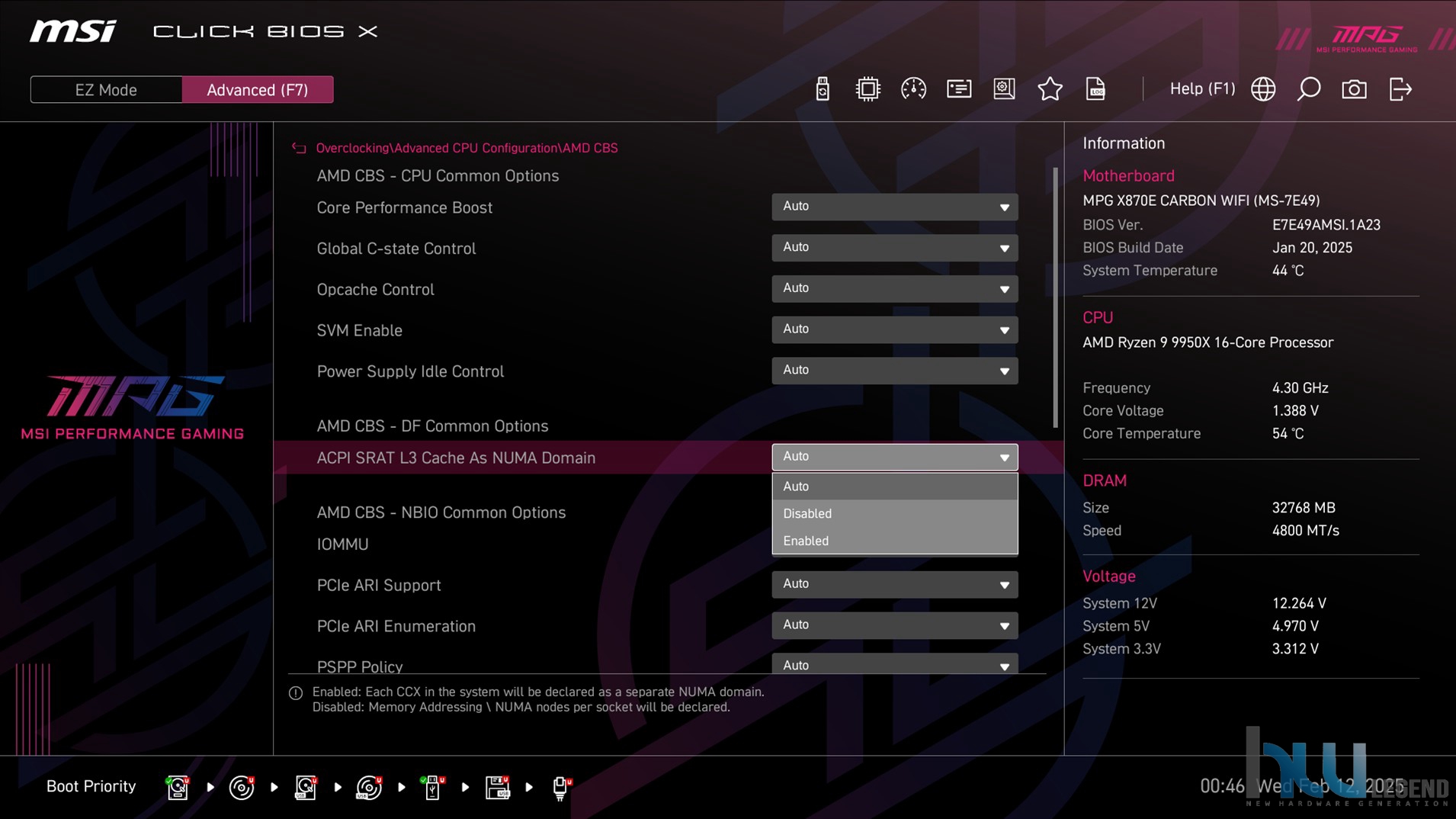This screenshot has height=819, width=1456.
Task: Open the hardware monitor icon
Action: click(1004, 89)
